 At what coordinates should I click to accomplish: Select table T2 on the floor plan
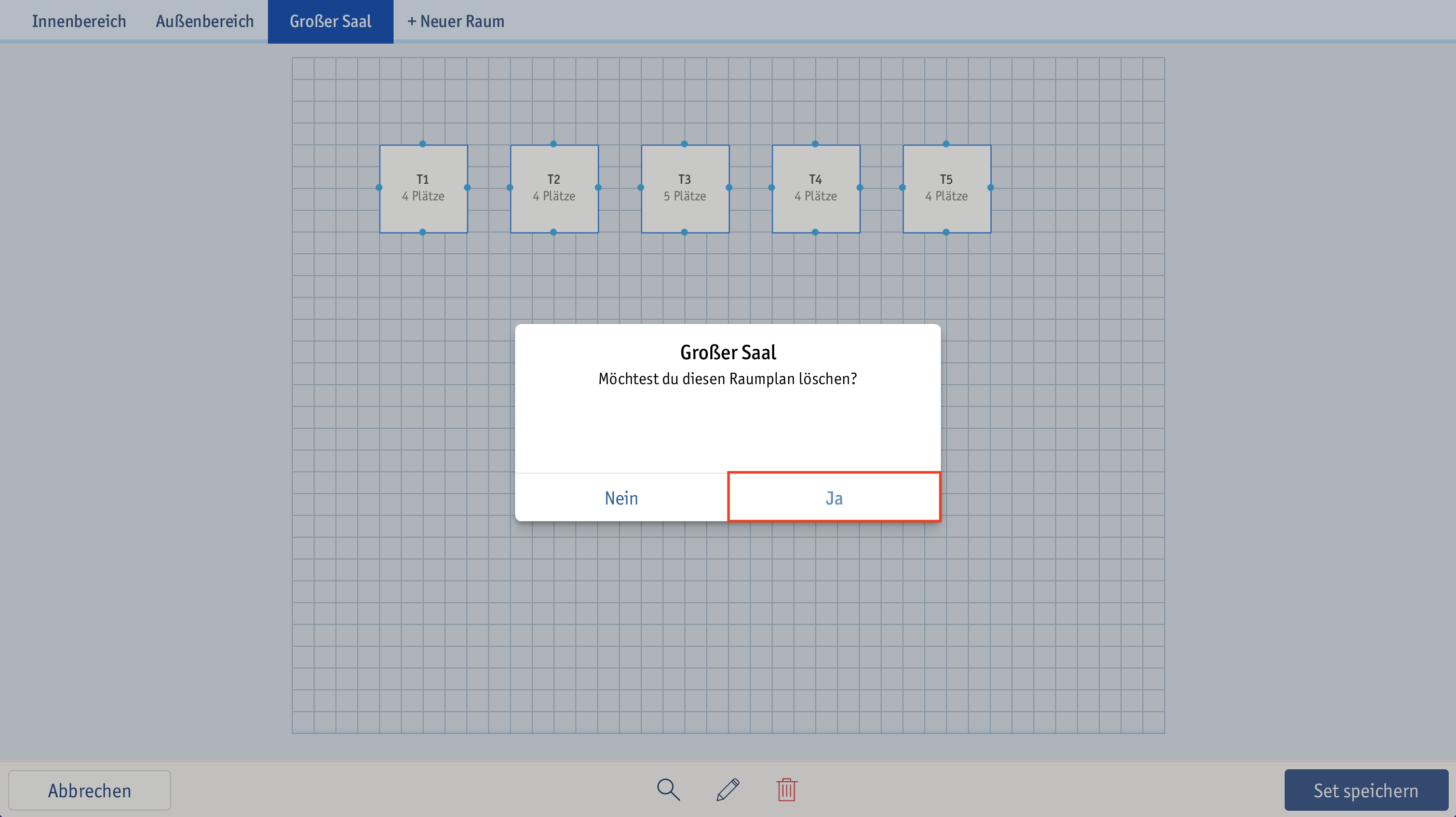554,188
